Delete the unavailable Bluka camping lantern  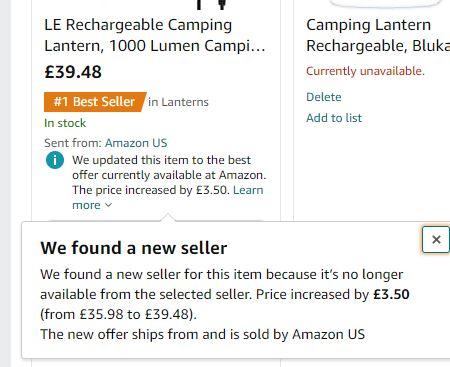click(324, 97)
